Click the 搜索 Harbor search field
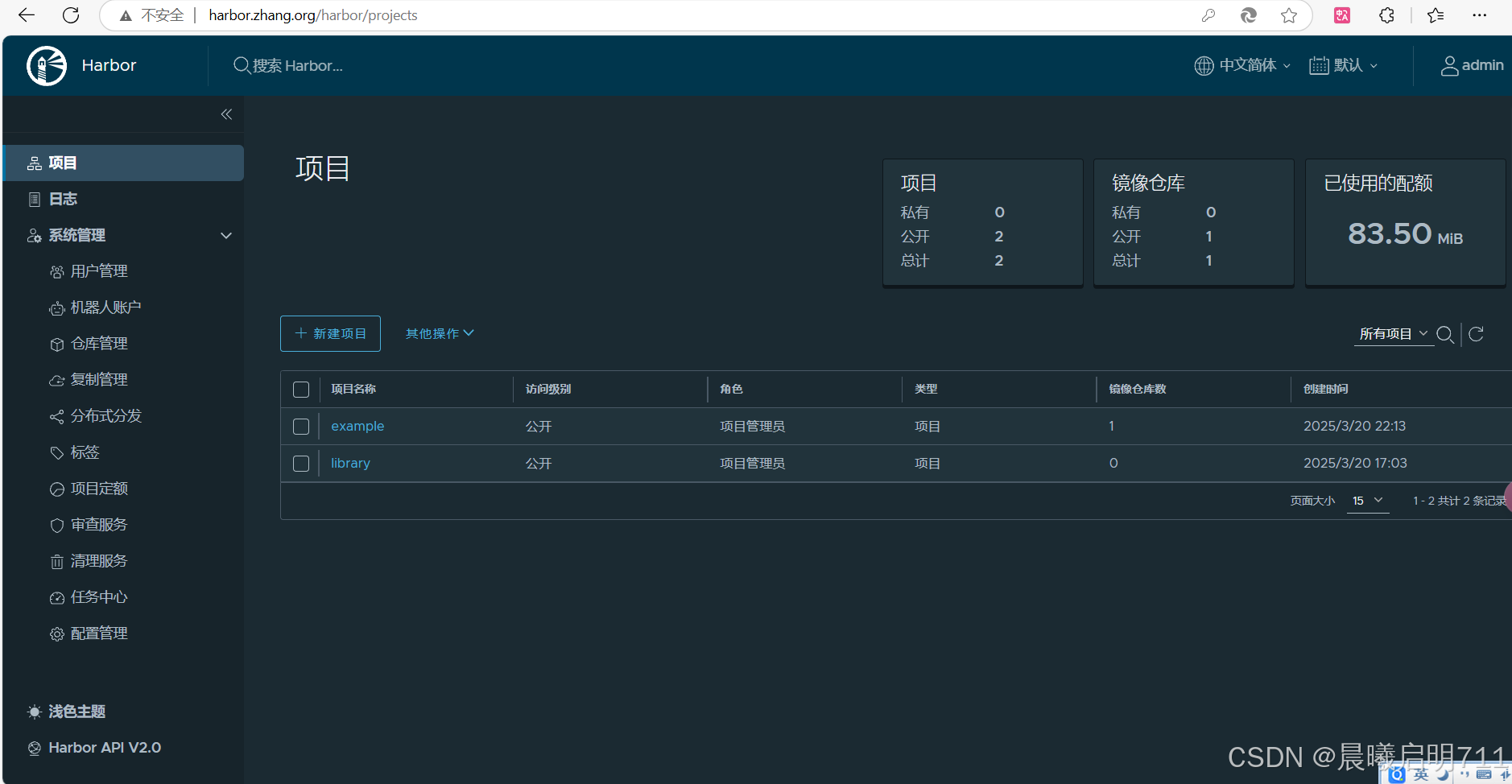1512x784 pixels. tap(297, 66)
